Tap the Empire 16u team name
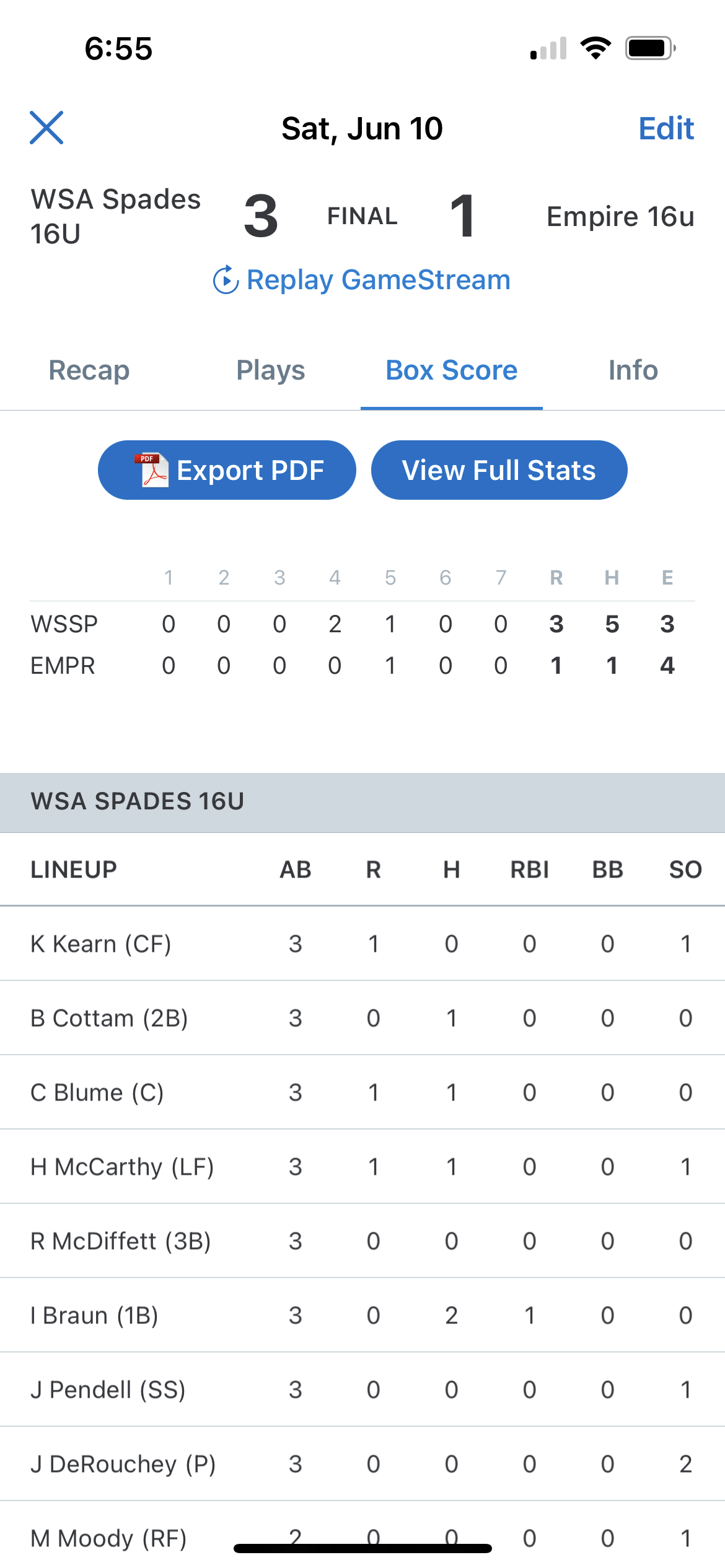This screenshot has width=725, height=1568. [620, 217]
